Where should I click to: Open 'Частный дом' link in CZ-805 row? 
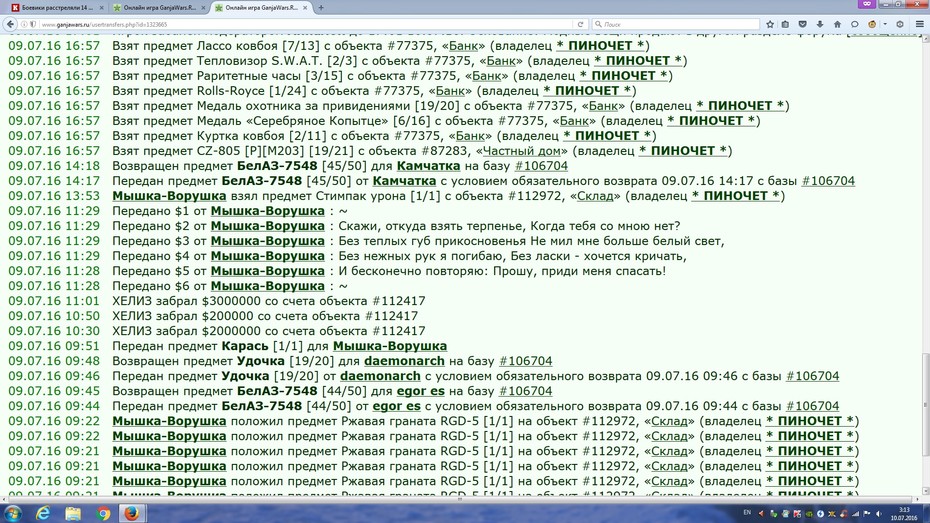click(x=521, y=151)
